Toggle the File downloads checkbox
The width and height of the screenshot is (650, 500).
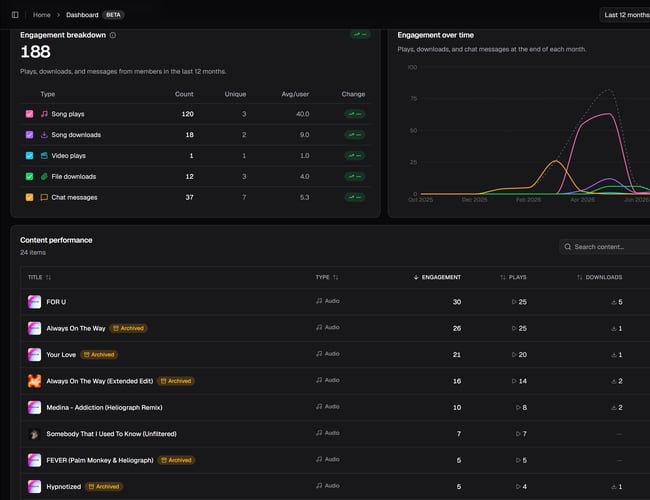coord(29,177)
